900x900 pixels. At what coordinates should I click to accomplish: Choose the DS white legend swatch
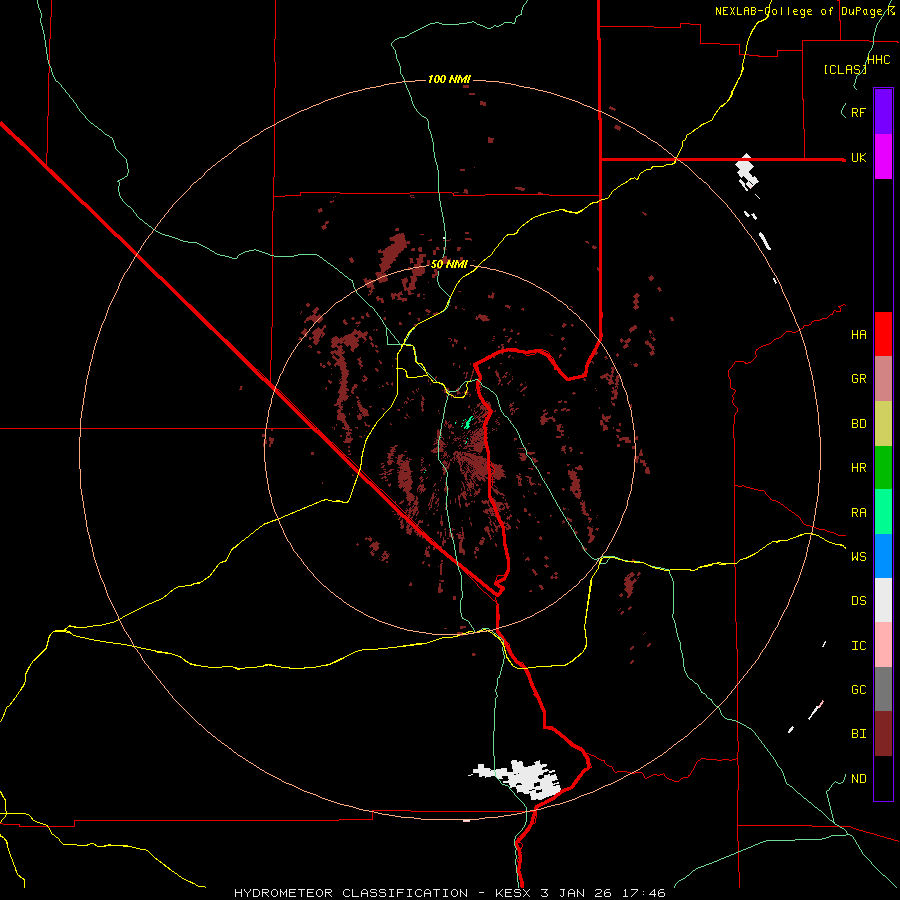click(x=883, y=600)
